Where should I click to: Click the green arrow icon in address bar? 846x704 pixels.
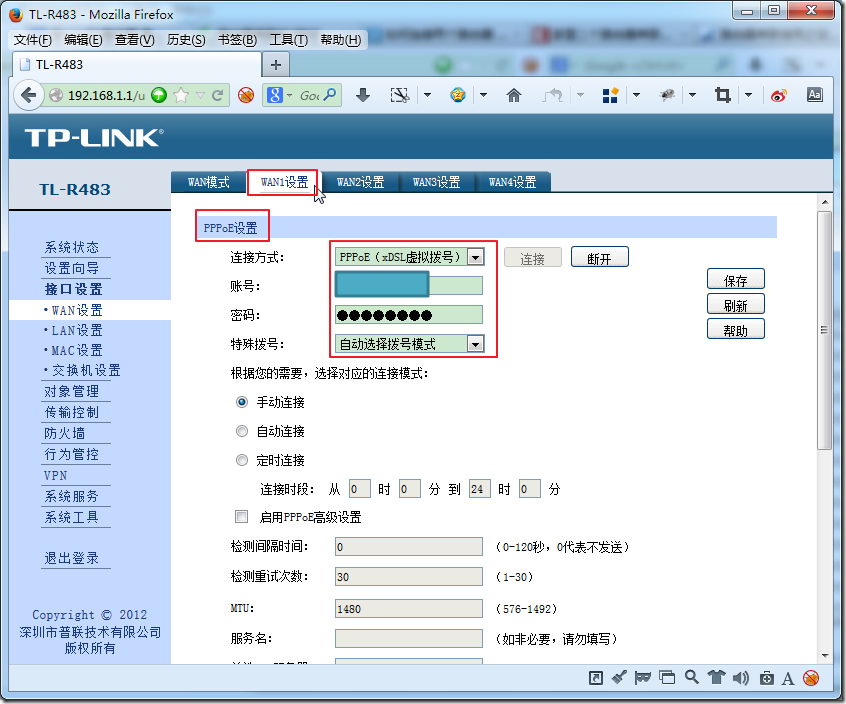tap(159, 95)
